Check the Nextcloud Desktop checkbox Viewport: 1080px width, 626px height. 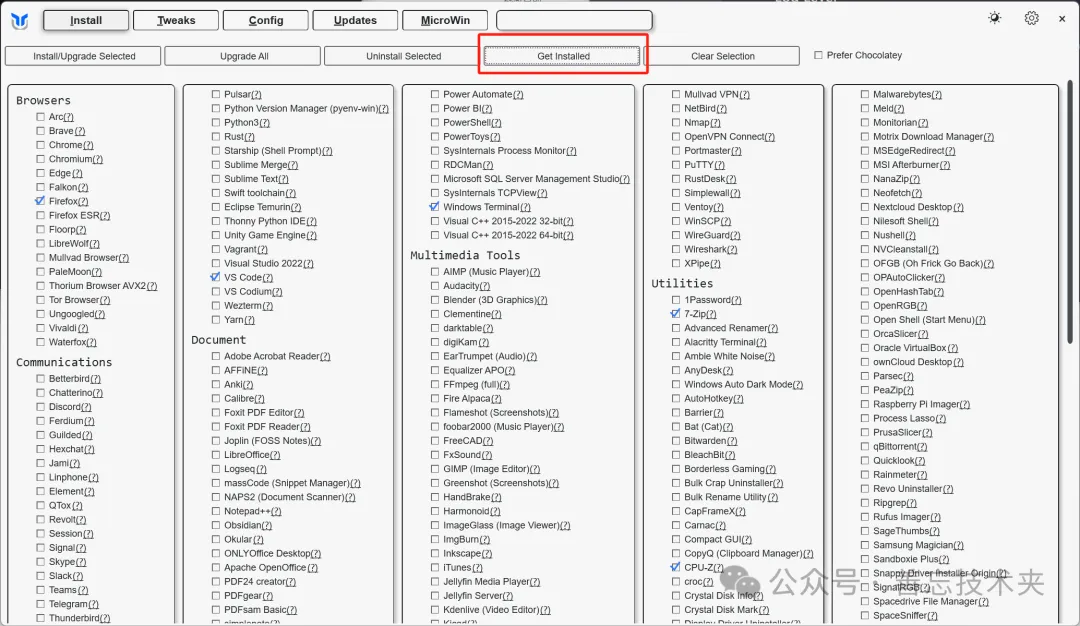[864, 207]
